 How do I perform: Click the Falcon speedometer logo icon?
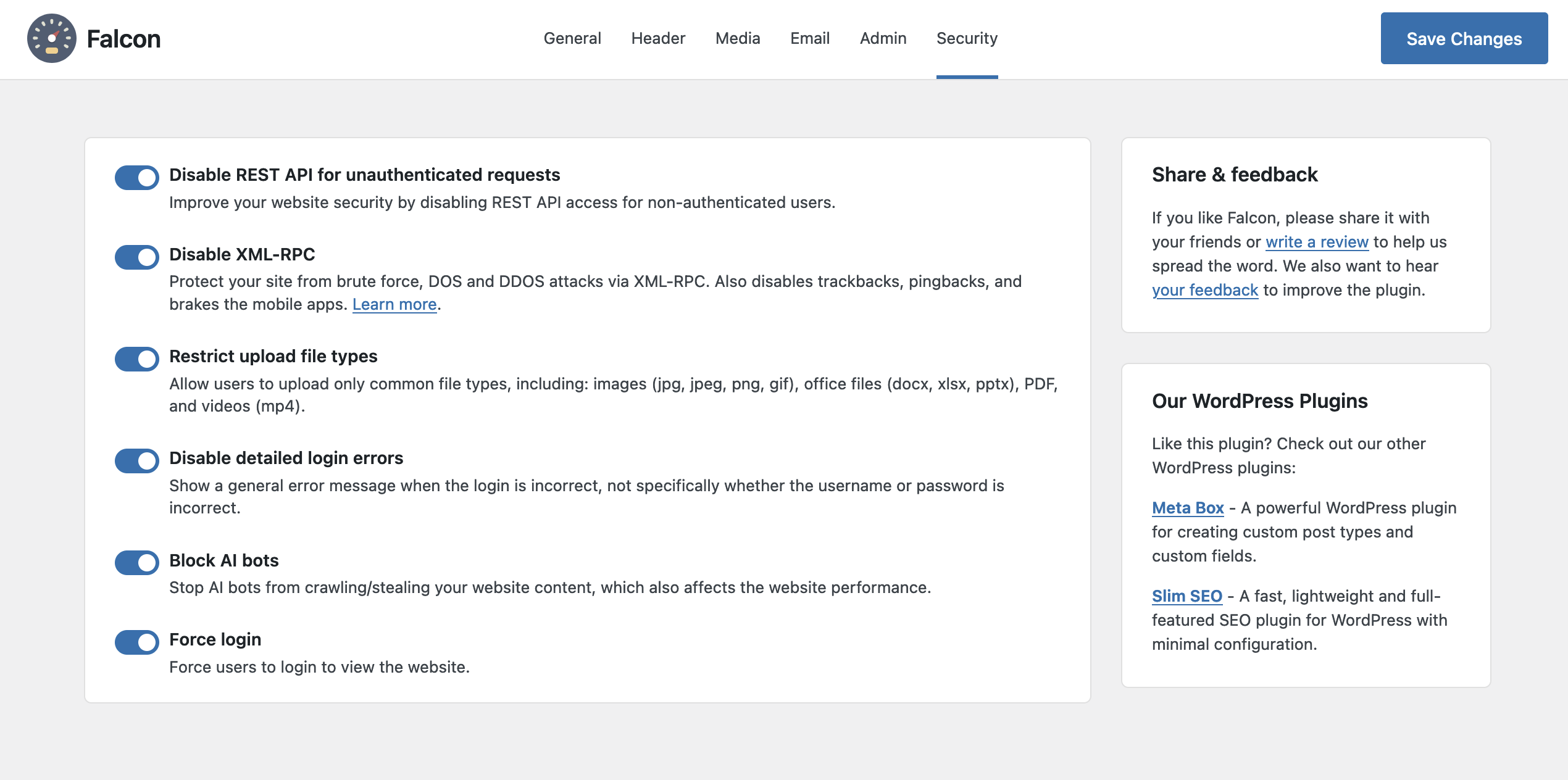[52, 38]
